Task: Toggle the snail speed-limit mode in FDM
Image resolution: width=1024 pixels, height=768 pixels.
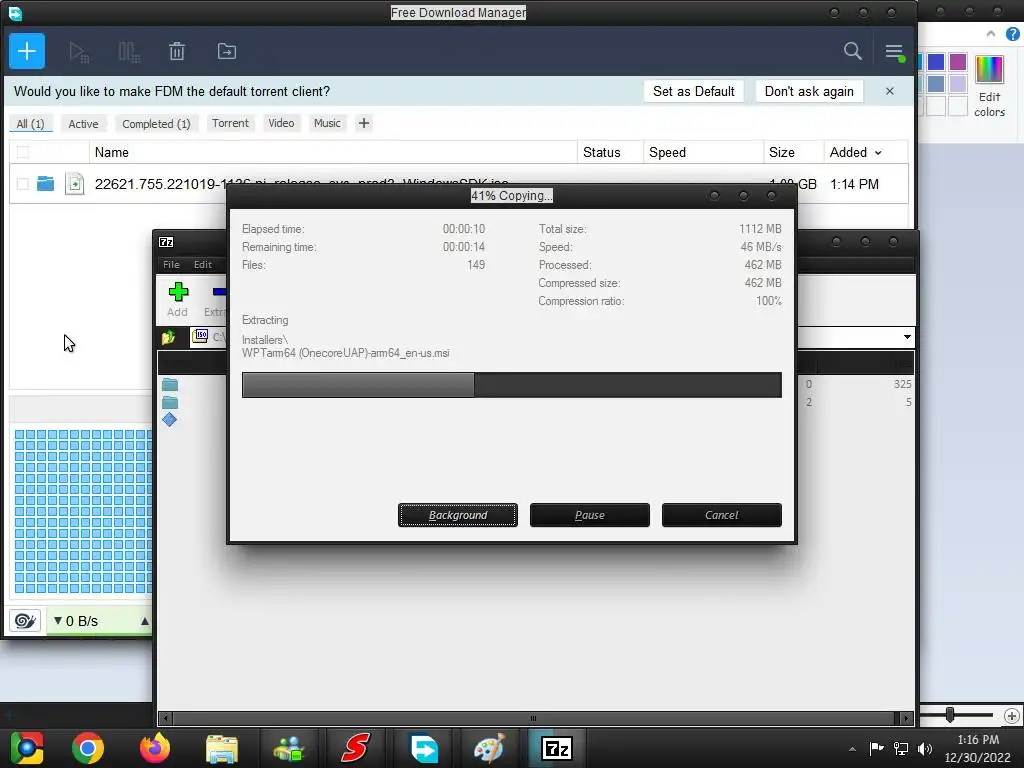Action: point(25,620)
